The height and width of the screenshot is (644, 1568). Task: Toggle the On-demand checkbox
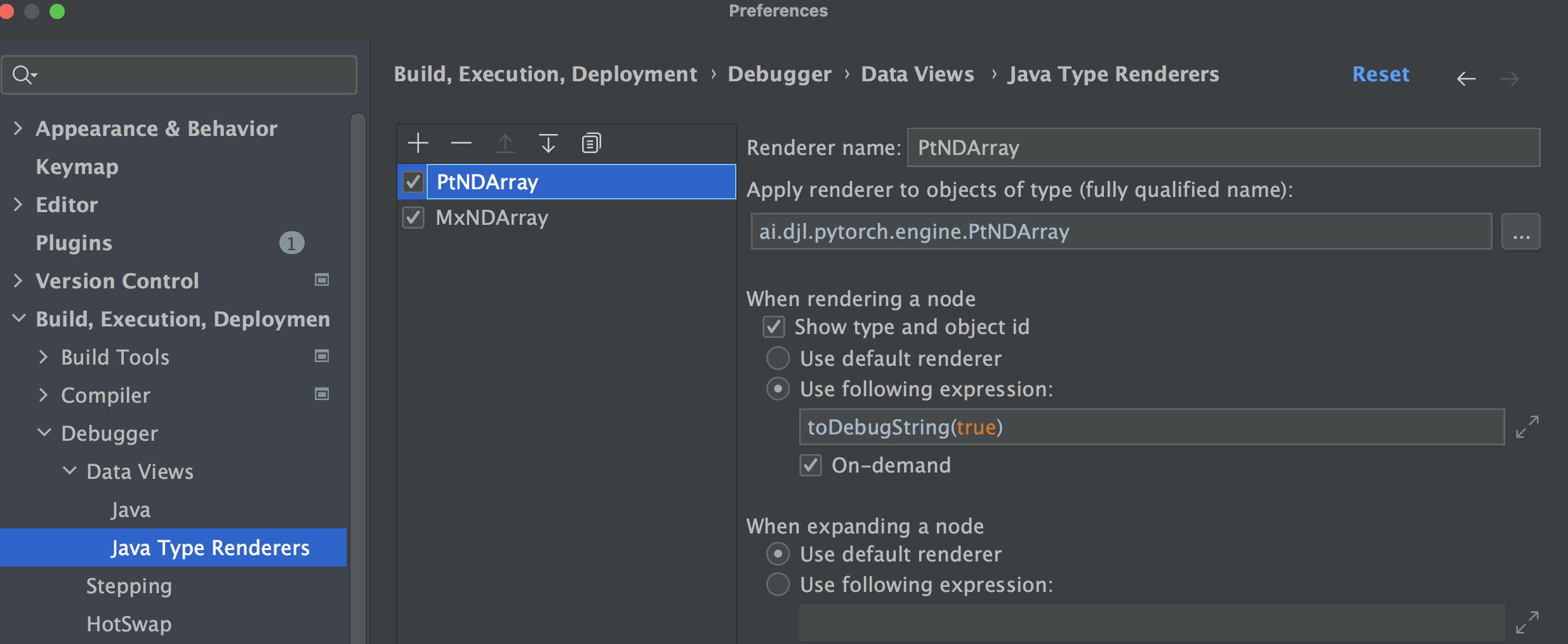pyautogui.click(x=811, y=466)
